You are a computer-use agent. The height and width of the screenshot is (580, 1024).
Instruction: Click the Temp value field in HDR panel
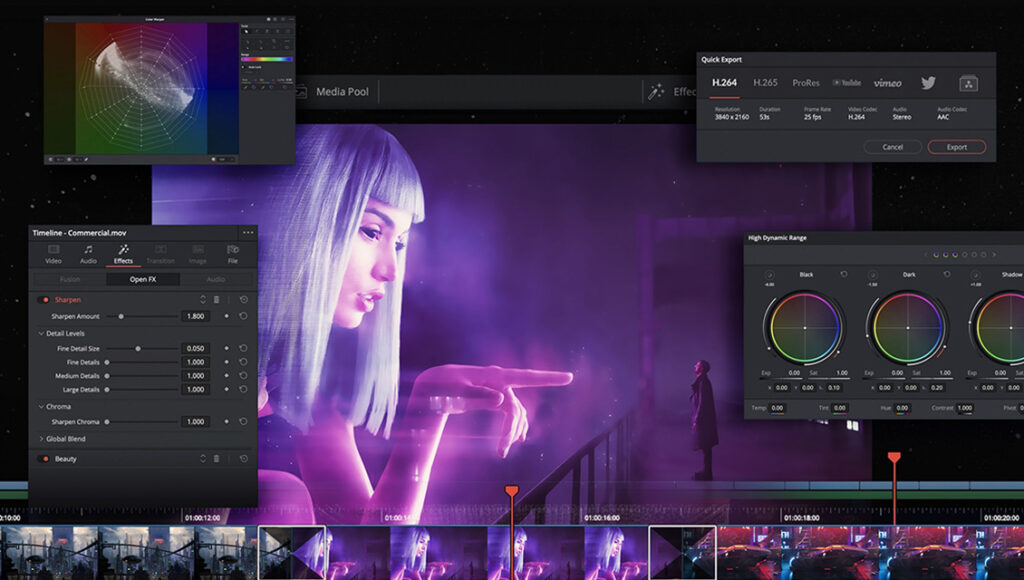click(x=777, y=408)
